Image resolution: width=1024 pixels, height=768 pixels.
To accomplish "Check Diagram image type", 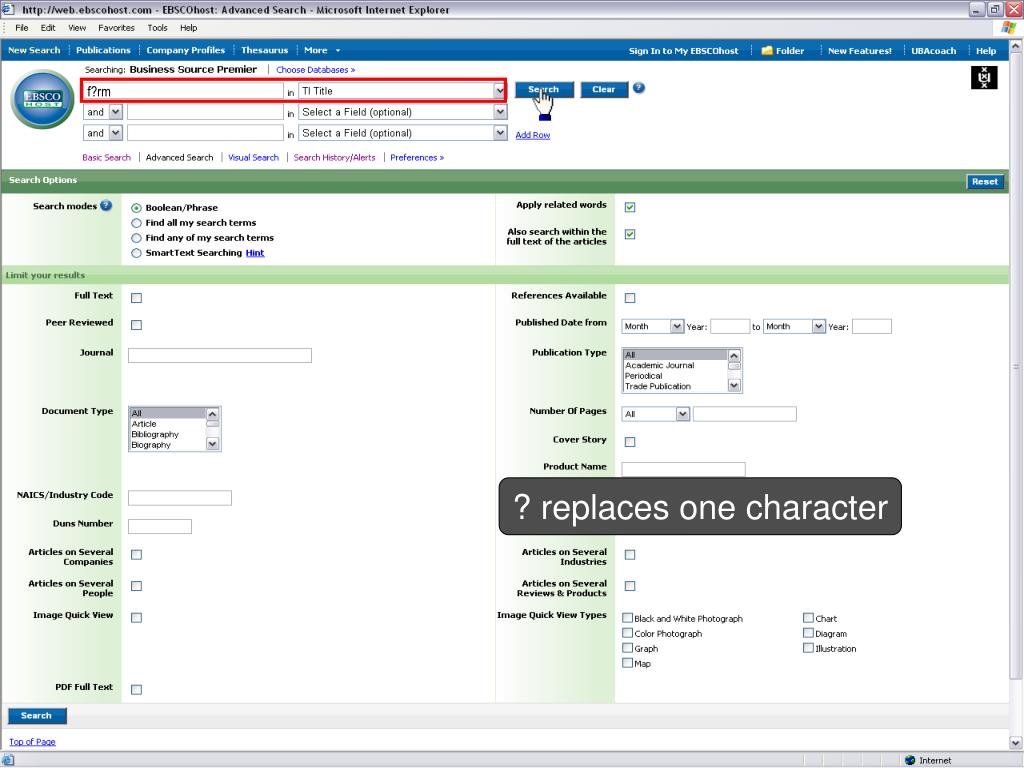I will (x=808, y=633).
